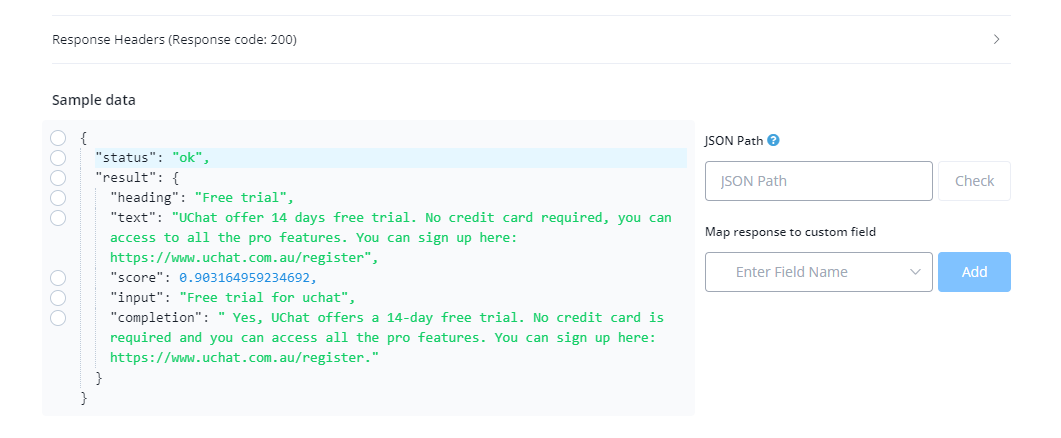This screenshot has width=1061, height=438.
Task: Select the radio circle beside opening brace
Action: [x=58, y=138]
